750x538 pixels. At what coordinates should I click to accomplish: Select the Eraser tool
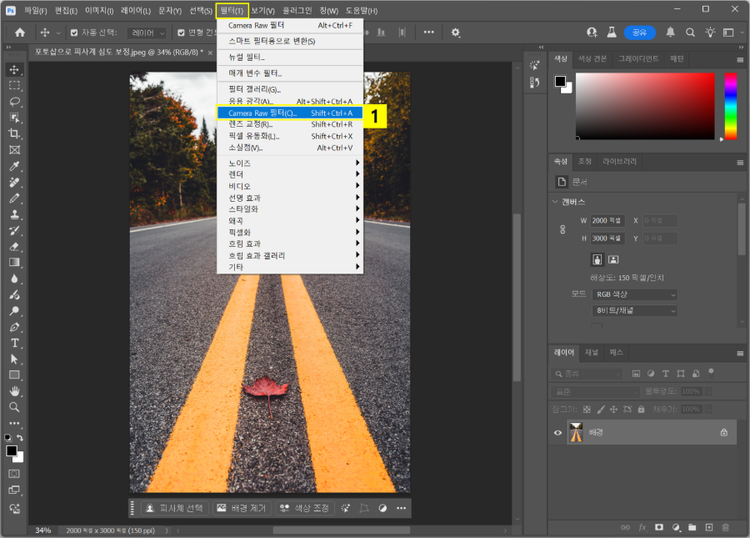coord(14,246)
